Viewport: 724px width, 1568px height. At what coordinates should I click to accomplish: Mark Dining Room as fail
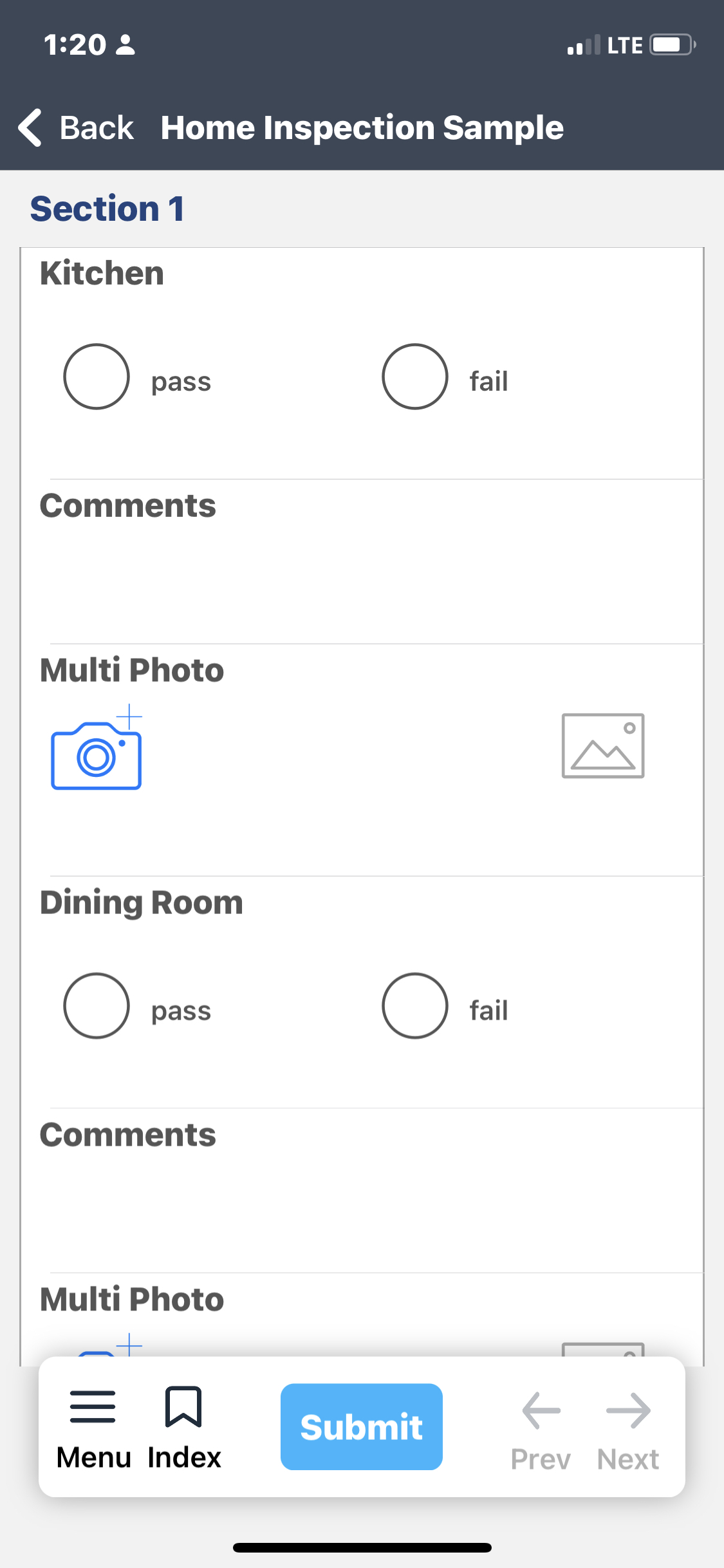point(415,1005)
